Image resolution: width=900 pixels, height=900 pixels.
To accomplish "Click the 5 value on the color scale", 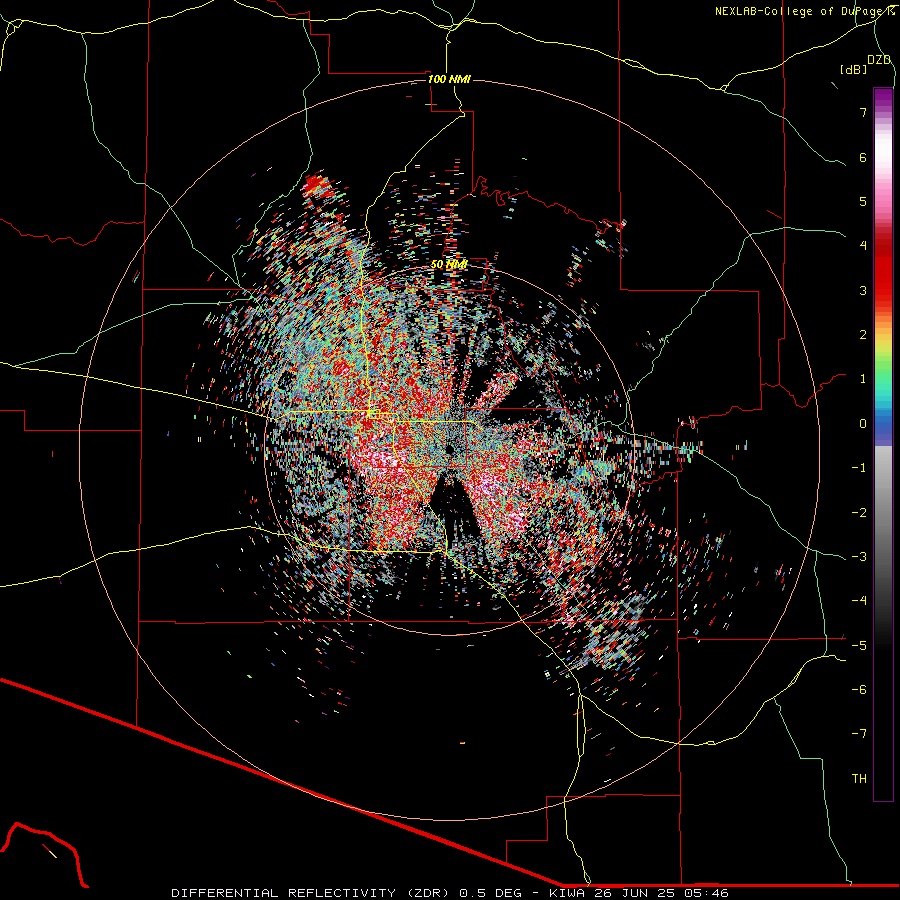I will (x=863, y=201).
